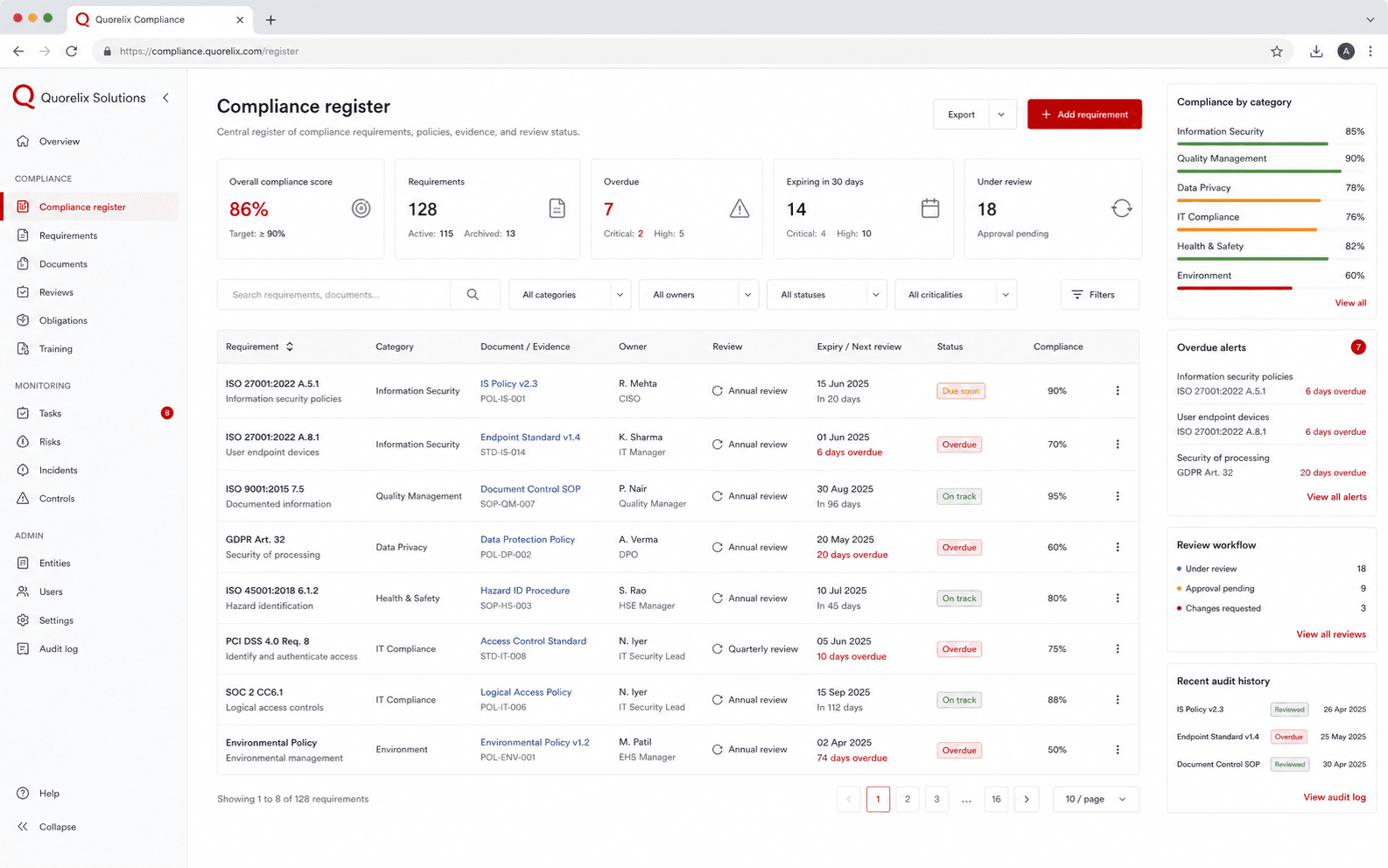The image size is (1388, 868).
Task: Click View audit log link
Action: 1334,797
